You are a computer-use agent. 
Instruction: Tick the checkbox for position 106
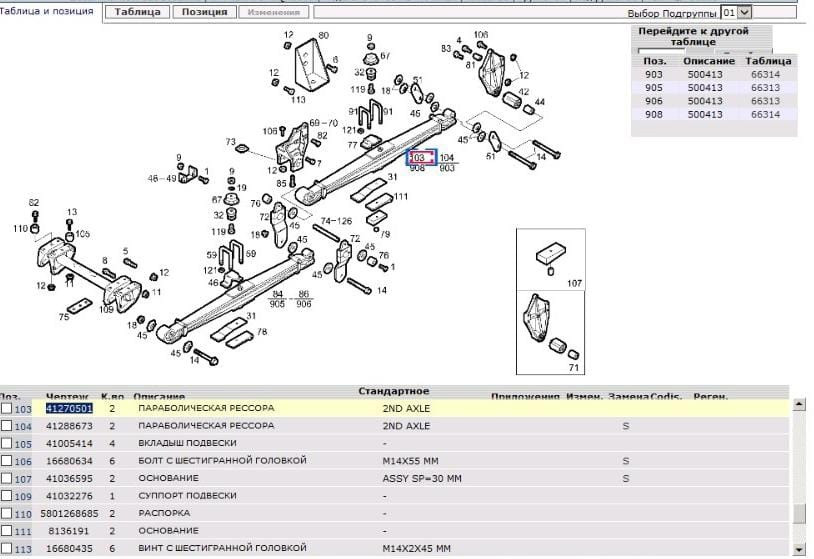point(7,461)
